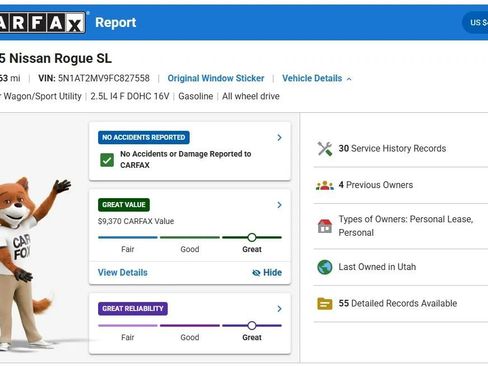Viewport: 488px width, 366px height.
Task: Click the 'Report' header title
Action: (116, 23)
